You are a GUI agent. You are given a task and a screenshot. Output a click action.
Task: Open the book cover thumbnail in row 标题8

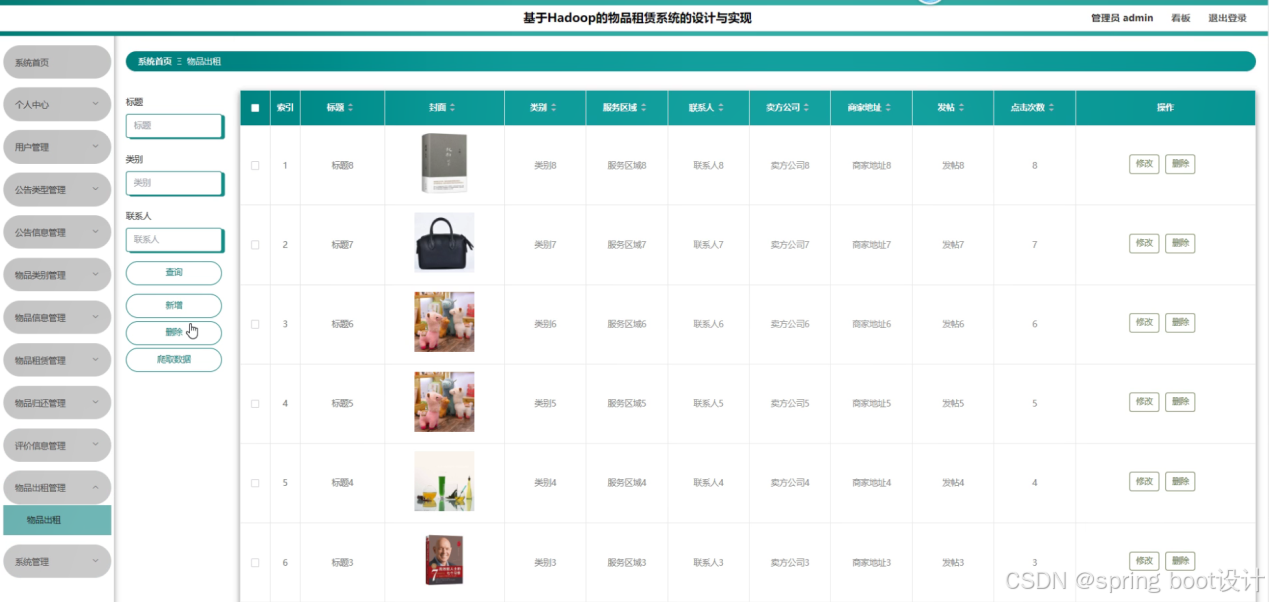pyautogui.click(x=444, y=163)
